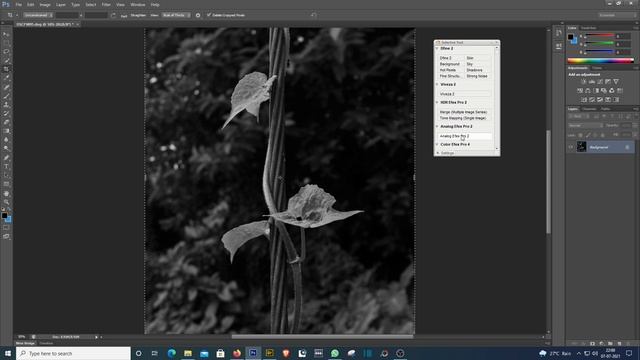Viewport: 640px width, 360px height.
Task: Collapse the Color Efex Pro 4 section
Action: (x=437, y=144)
